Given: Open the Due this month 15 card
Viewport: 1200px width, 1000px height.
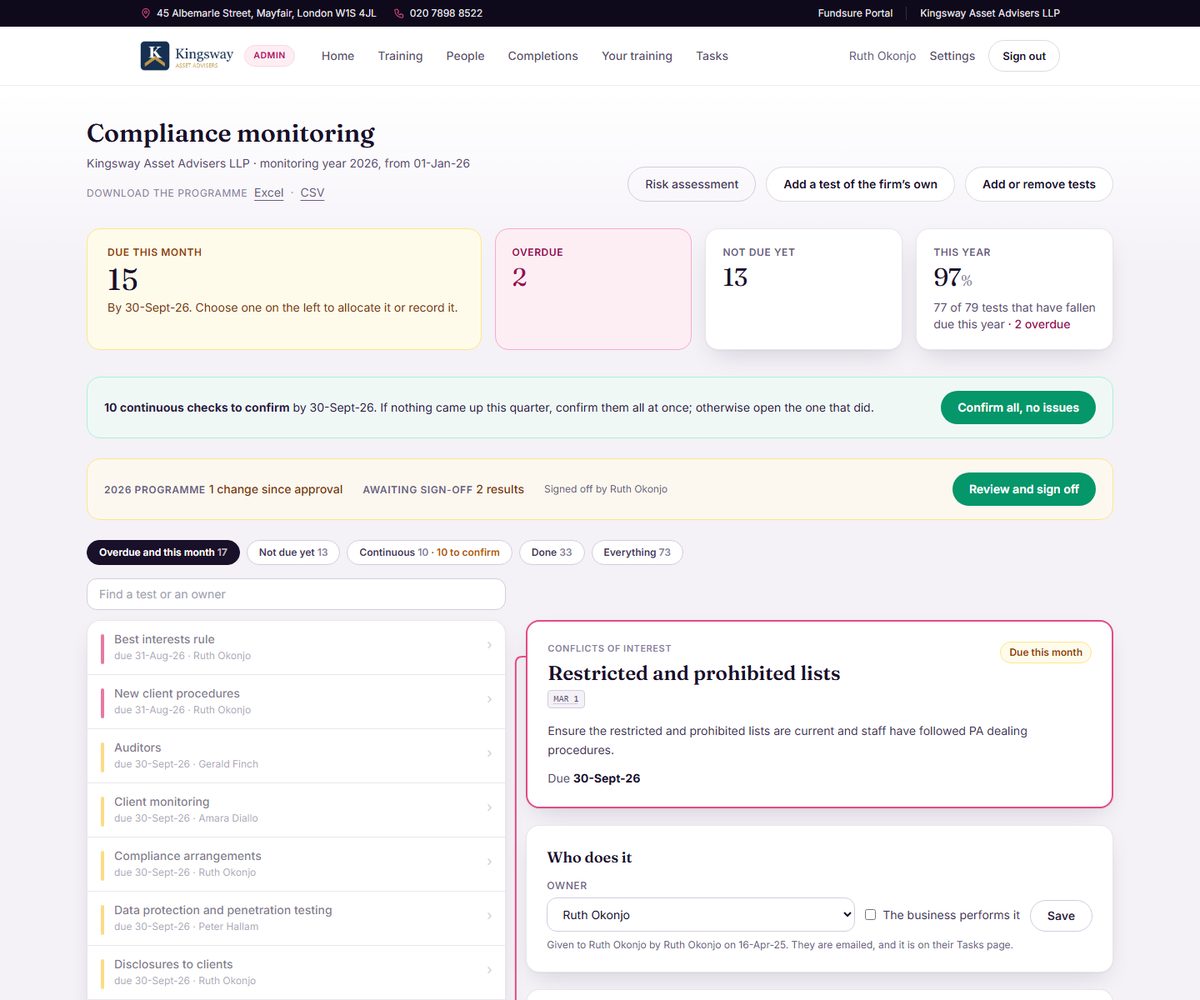Looking at the screenshot, I should pos(284,289).
